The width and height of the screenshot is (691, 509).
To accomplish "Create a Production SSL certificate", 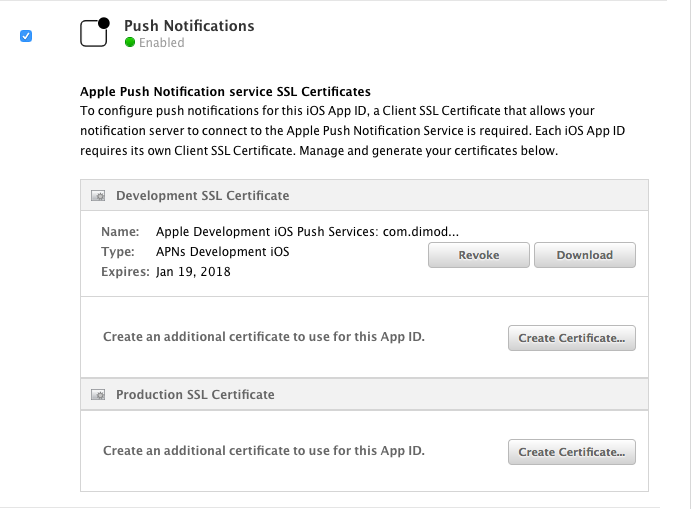I will pyautogui.click(x=572, y=452).
